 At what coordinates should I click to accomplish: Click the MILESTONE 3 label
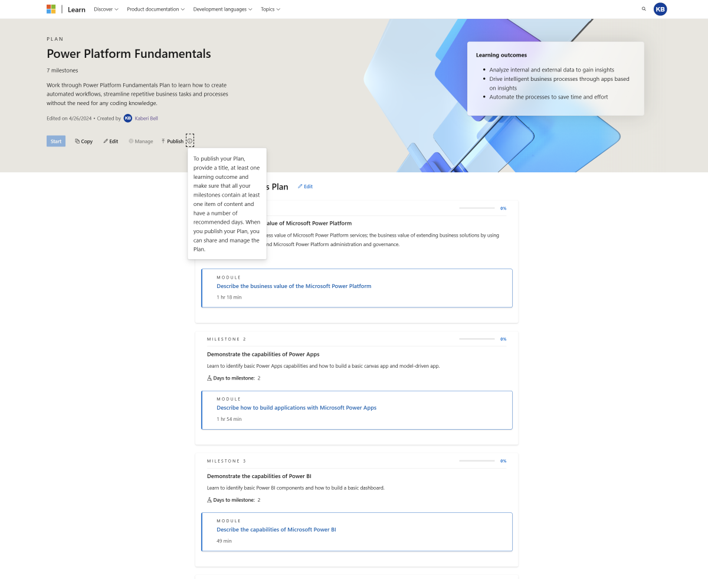[226, 461]
